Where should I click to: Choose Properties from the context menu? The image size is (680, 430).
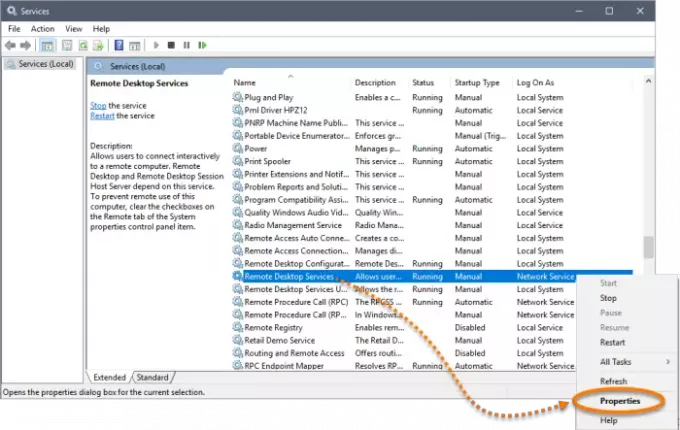pyautogui.click(x=620, y=401)
